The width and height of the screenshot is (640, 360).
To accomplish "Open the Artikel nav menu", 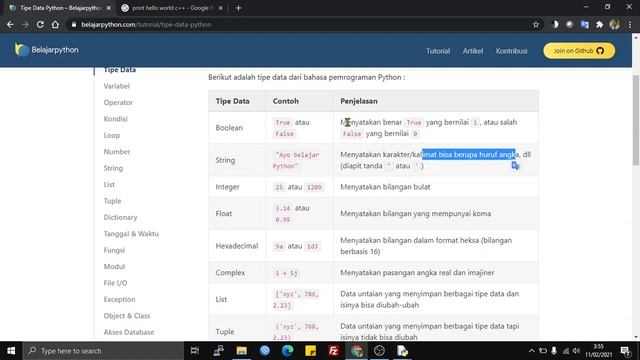I will (x=473, y=51).
